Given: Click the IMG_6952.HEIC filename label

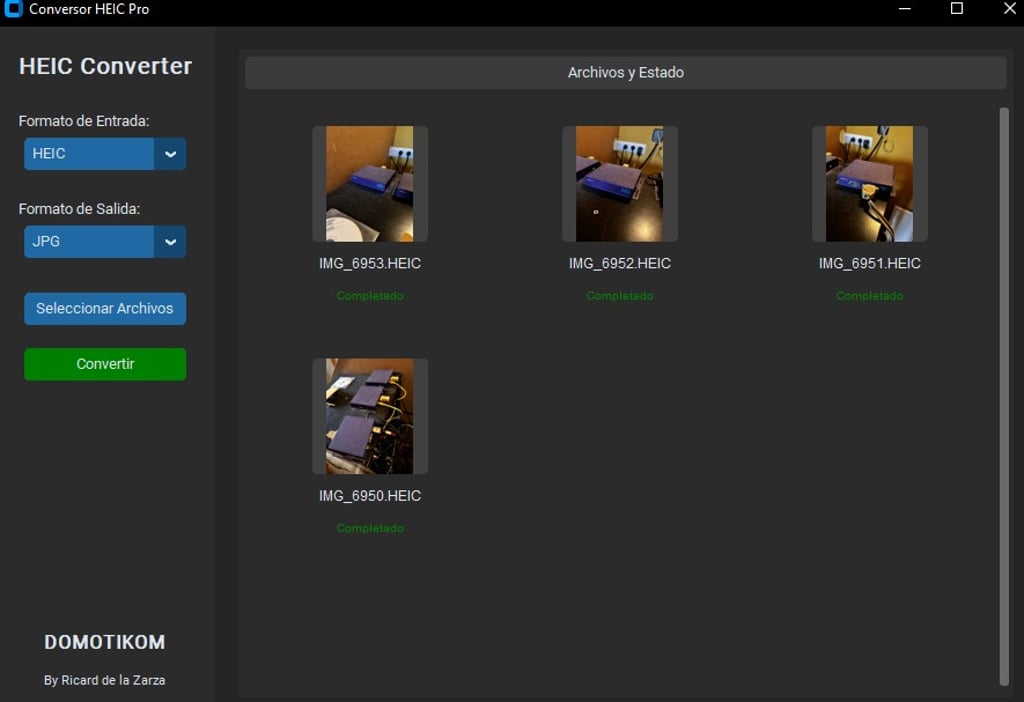Looking at the screenshot, I should 620,263.
